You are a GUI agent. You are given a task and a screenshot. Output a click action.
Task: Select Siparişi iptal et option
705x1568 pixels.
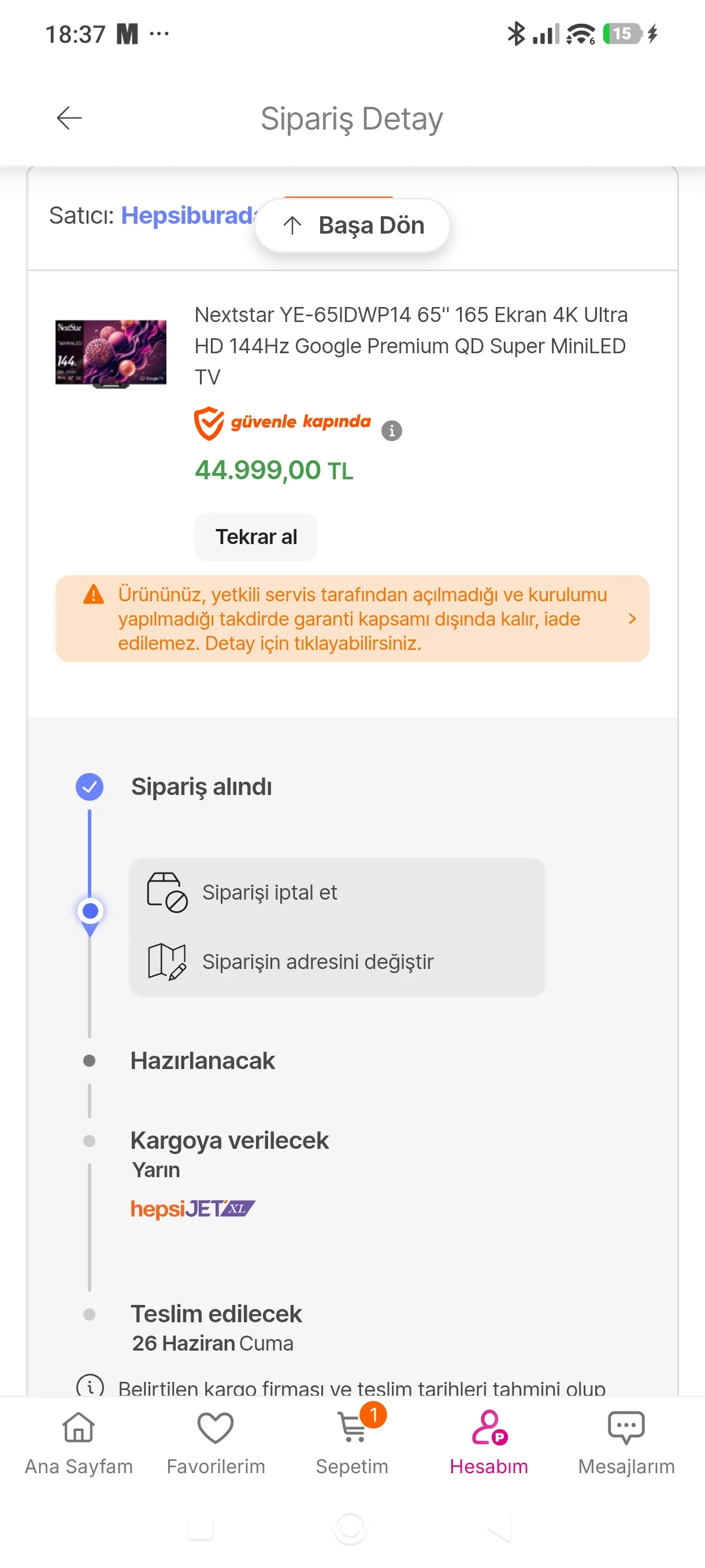coord(269,892)
